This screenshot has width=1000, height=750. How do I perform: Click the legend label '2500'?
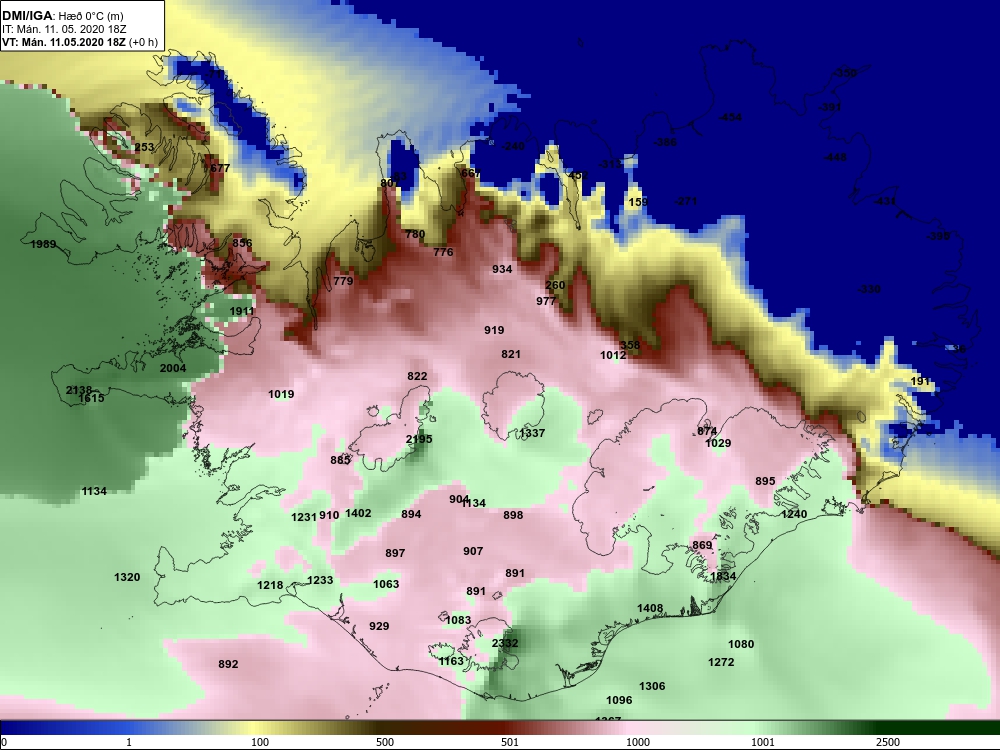(888, 742)
